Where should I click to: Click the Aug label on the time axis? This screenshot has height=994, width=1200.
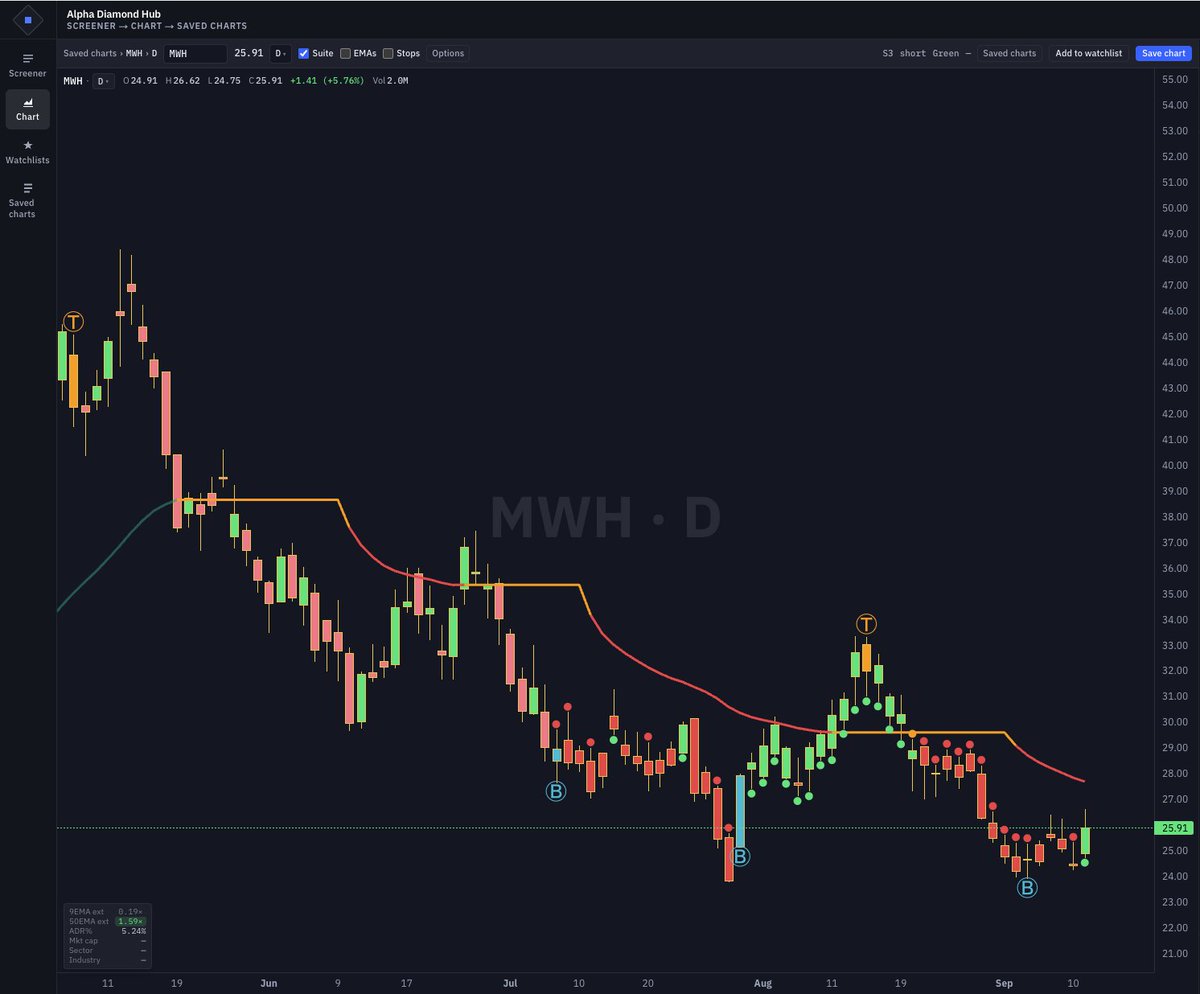[763, 983]
